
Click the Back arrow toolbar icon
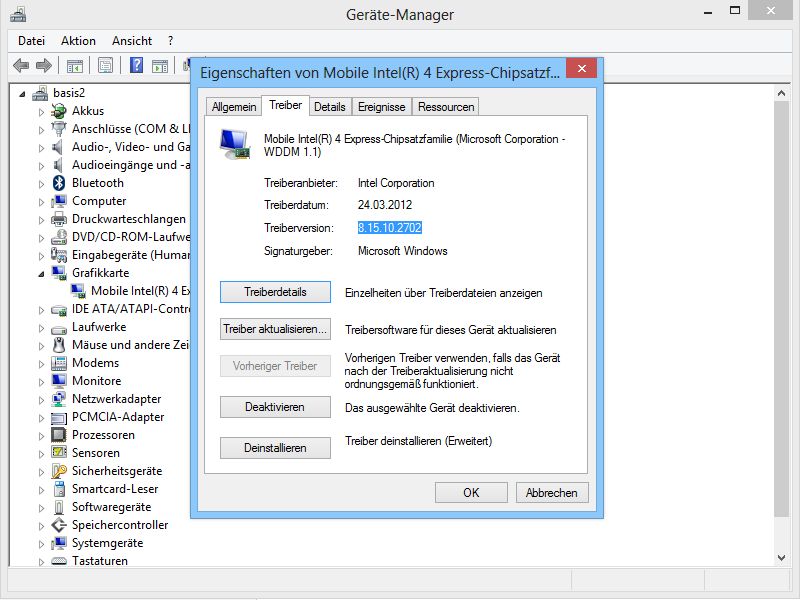point(21,65)
